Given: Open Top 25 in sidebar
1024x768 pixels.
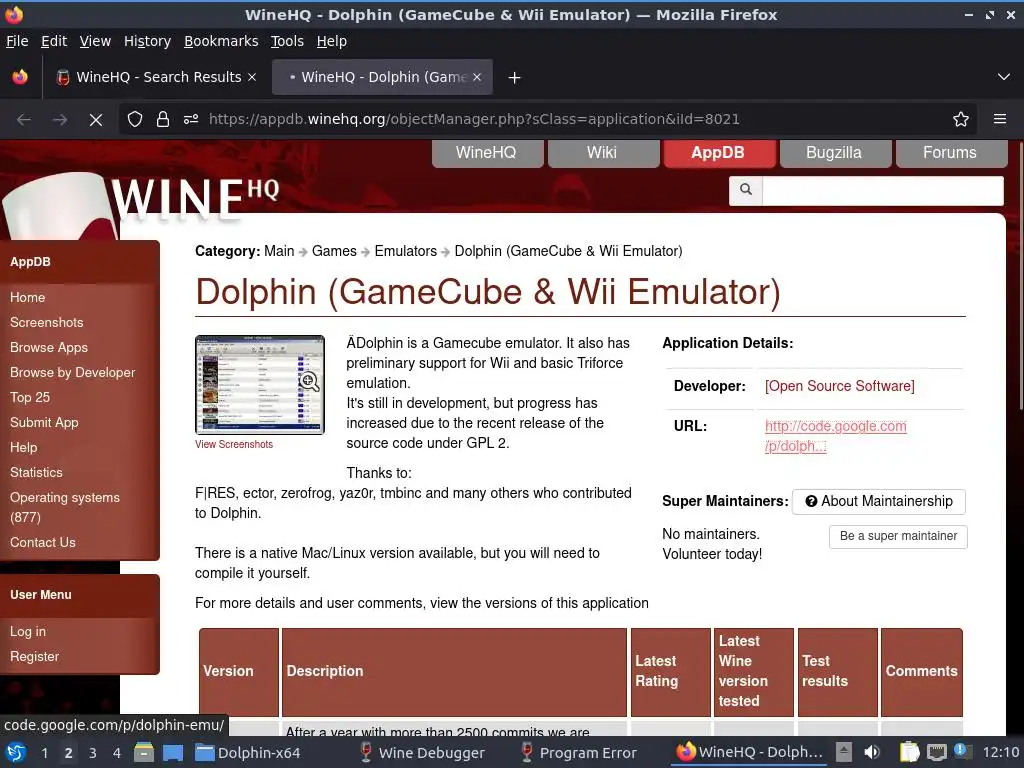Looking at the screenshot, I should pos(29,398).
